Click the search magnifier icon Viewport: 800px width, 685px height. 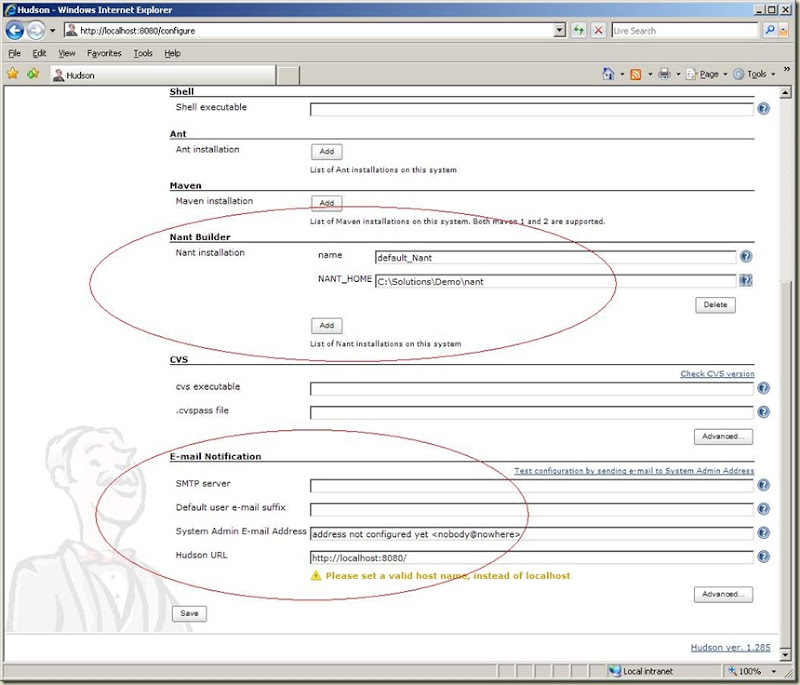tap(769, 30)
